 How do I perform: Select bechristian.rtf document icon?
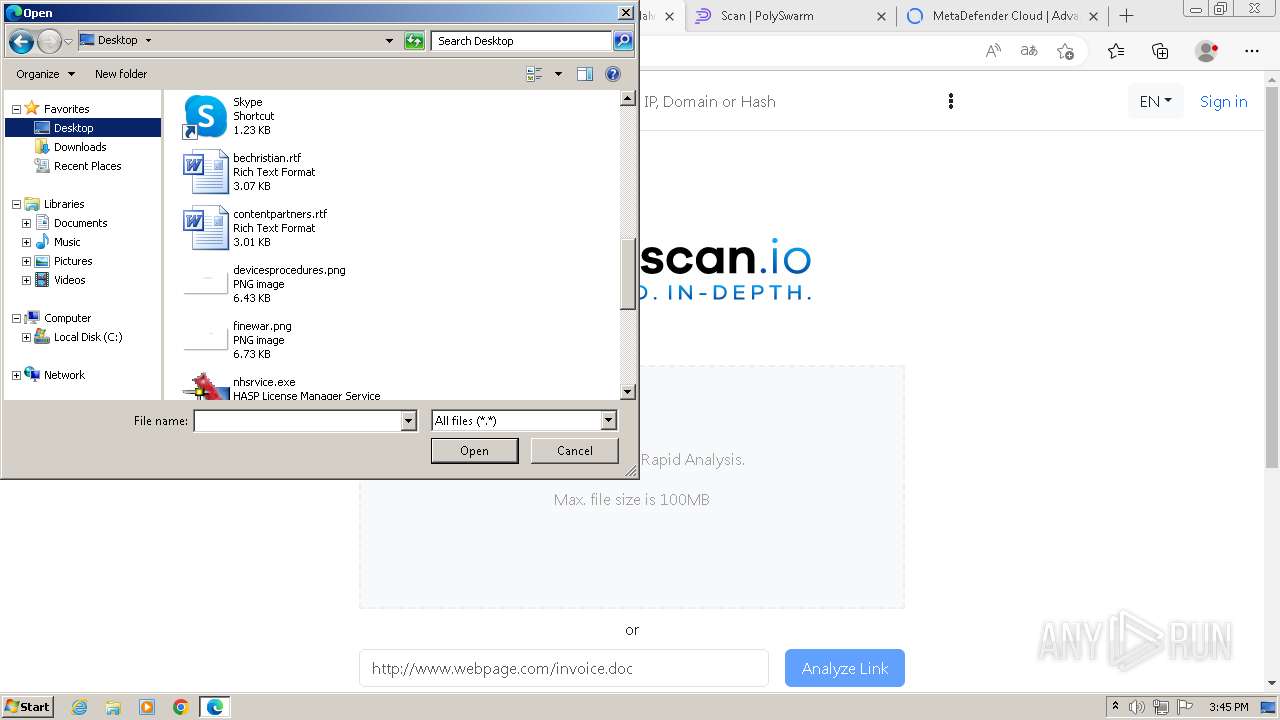pos(206,172)
